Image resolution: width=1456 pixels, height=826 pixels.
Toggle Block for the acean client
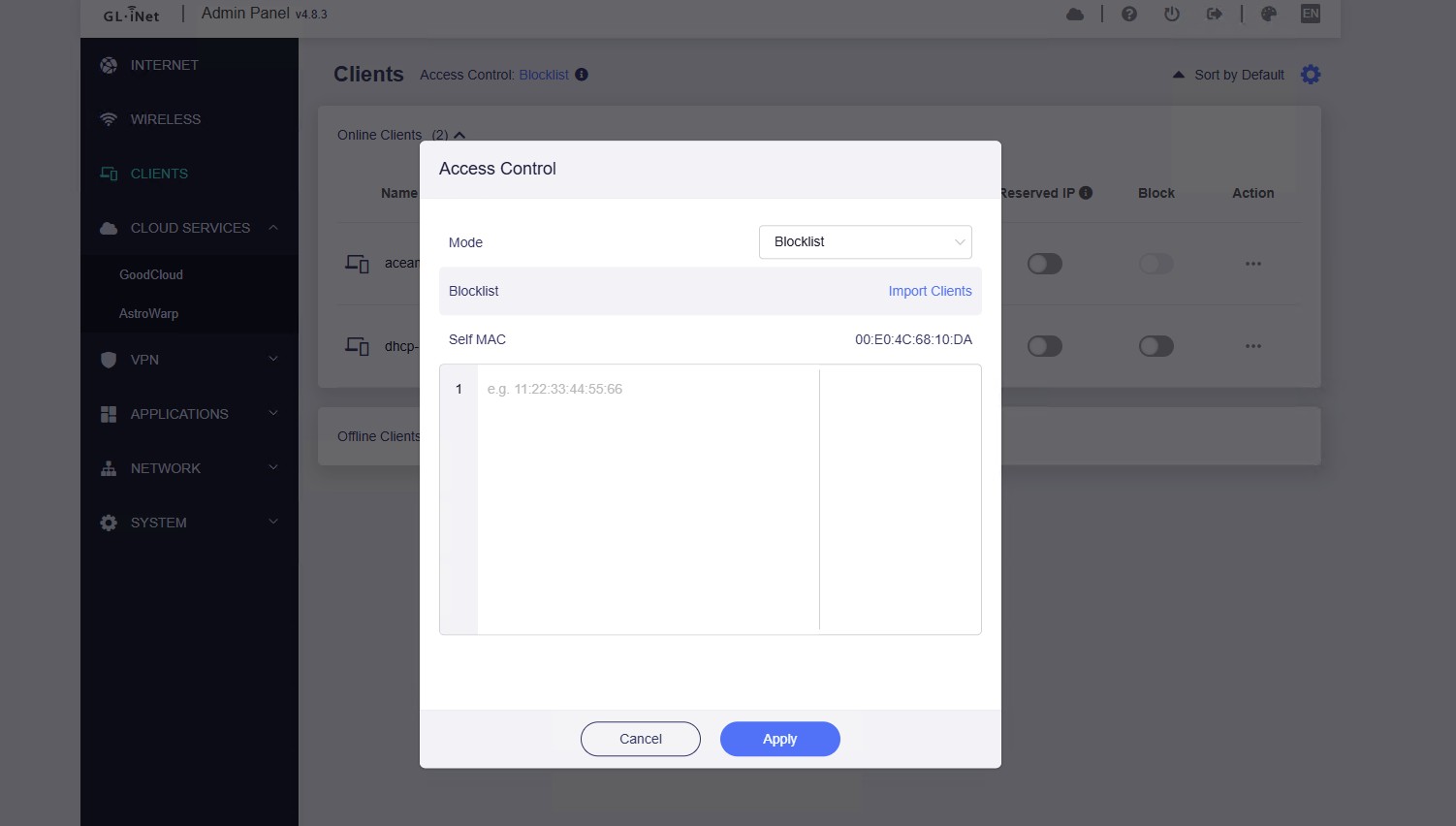[1156, 264]
